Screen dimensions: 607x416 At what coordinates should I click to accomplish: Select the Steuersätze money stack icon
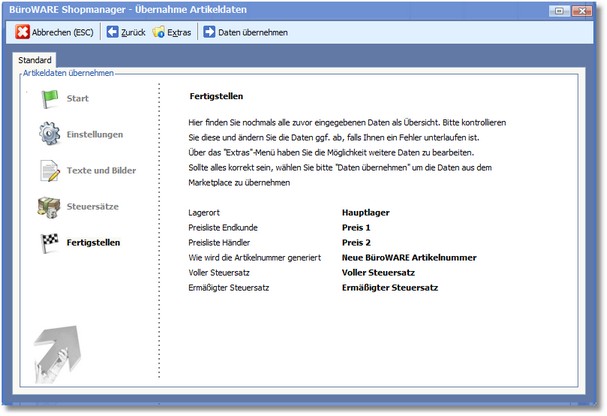(49, 206)
